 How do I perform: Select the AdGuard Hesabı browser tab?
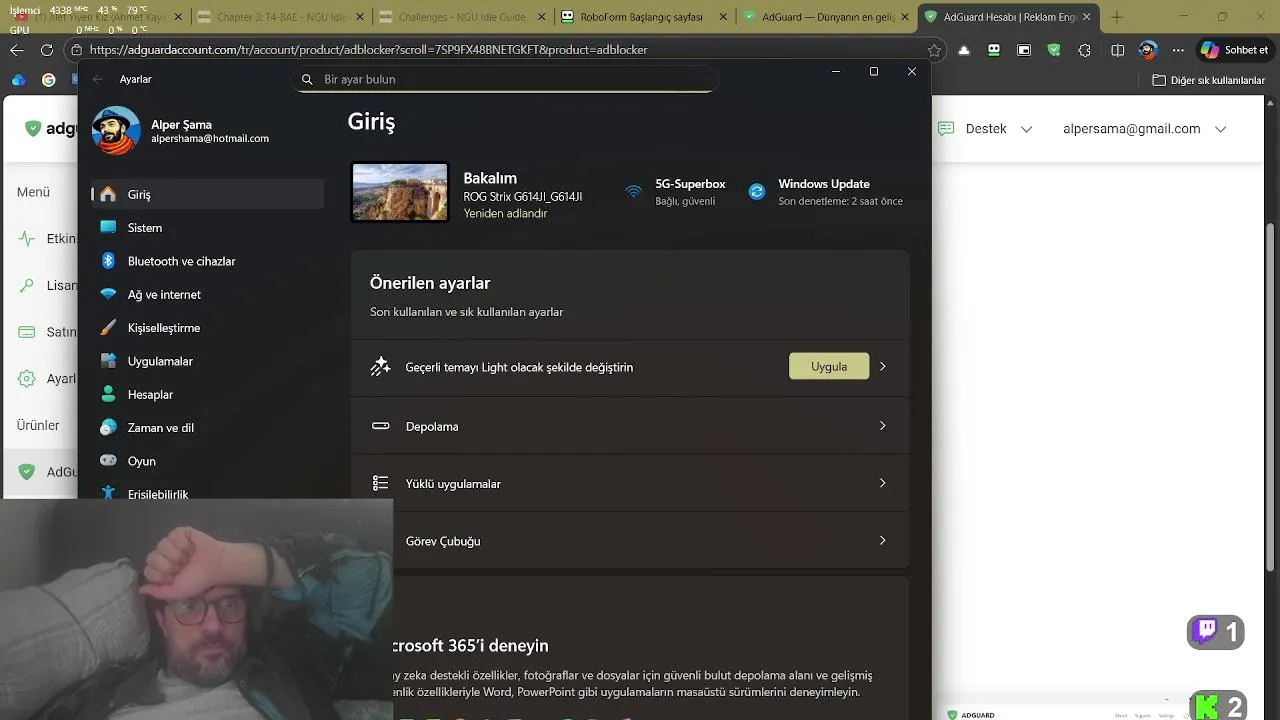coord(1007,17)
